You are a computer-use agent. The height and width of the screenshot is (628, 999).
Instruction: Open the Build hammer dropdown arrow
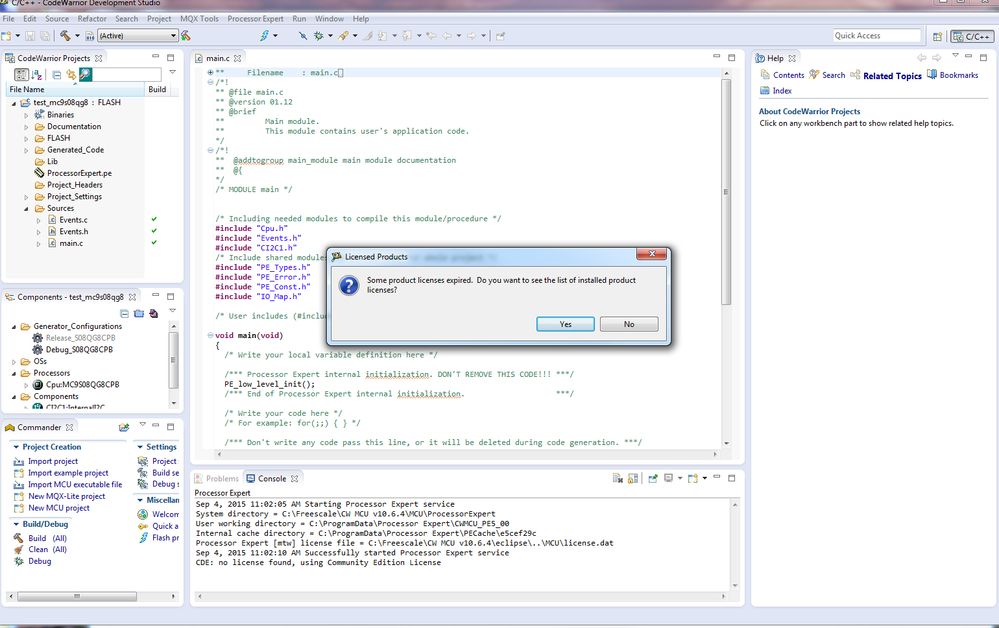click(x=77, y=36)
